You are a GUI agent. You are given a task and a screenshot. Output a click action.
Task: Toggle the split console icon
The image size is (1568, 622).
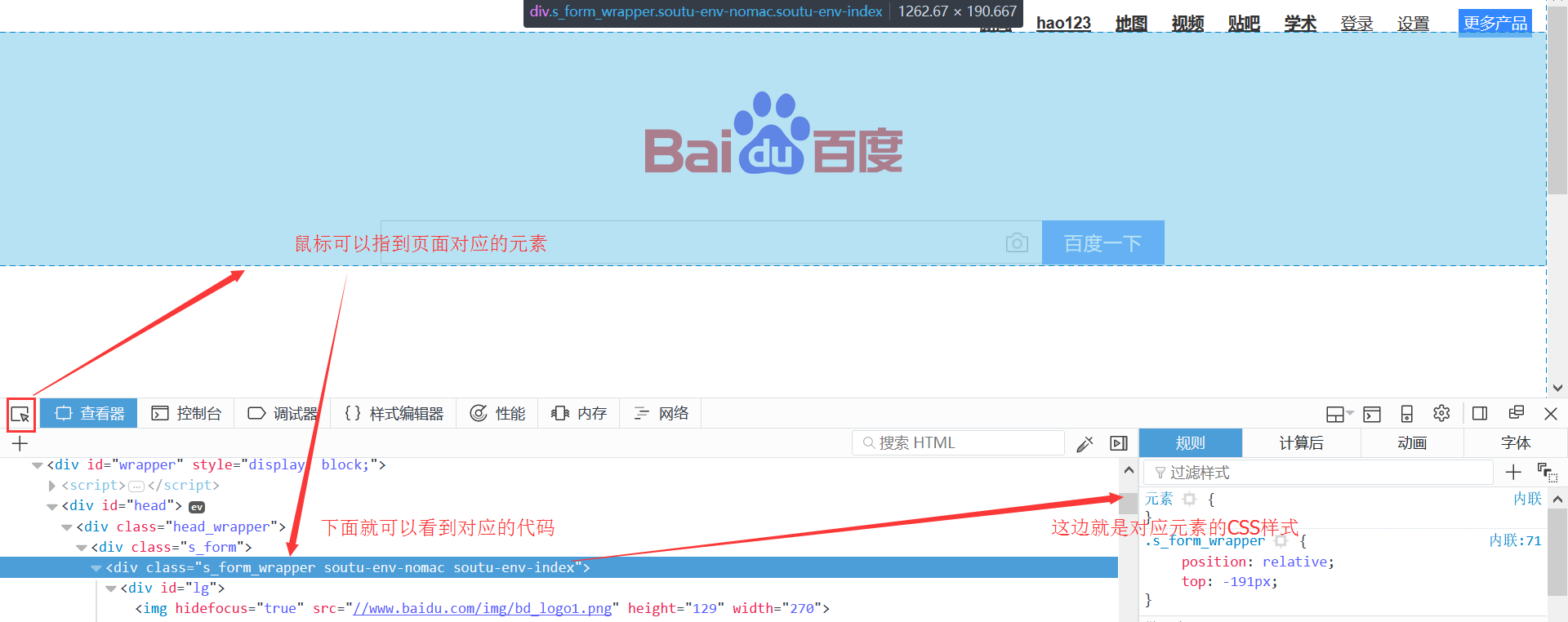[1372, 414]
